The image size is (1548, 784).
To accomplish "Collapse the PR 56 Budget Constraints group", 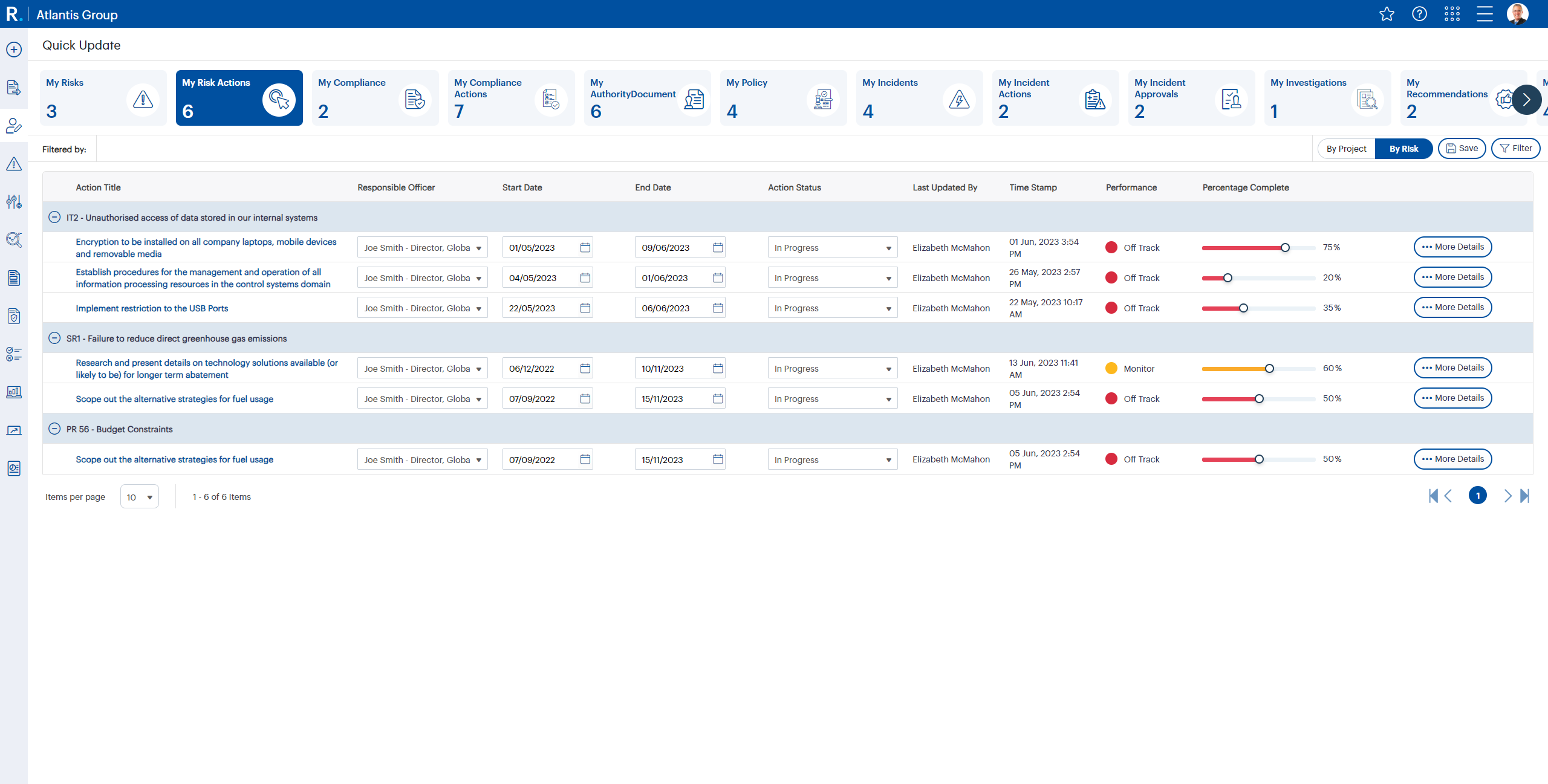I will (54, 429).
